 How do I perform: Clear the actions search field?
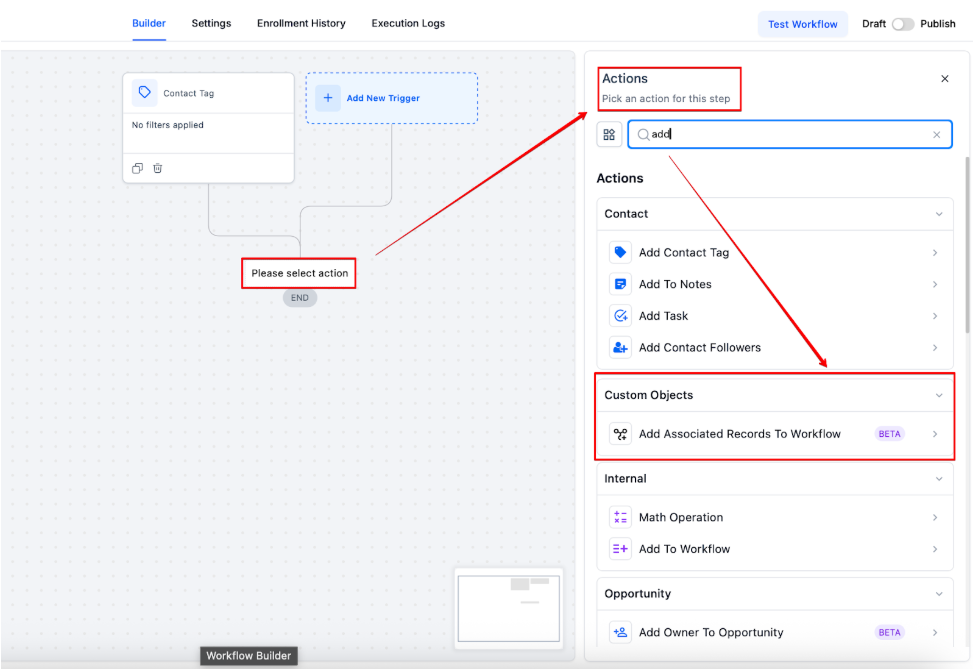(x=936, y=135)
